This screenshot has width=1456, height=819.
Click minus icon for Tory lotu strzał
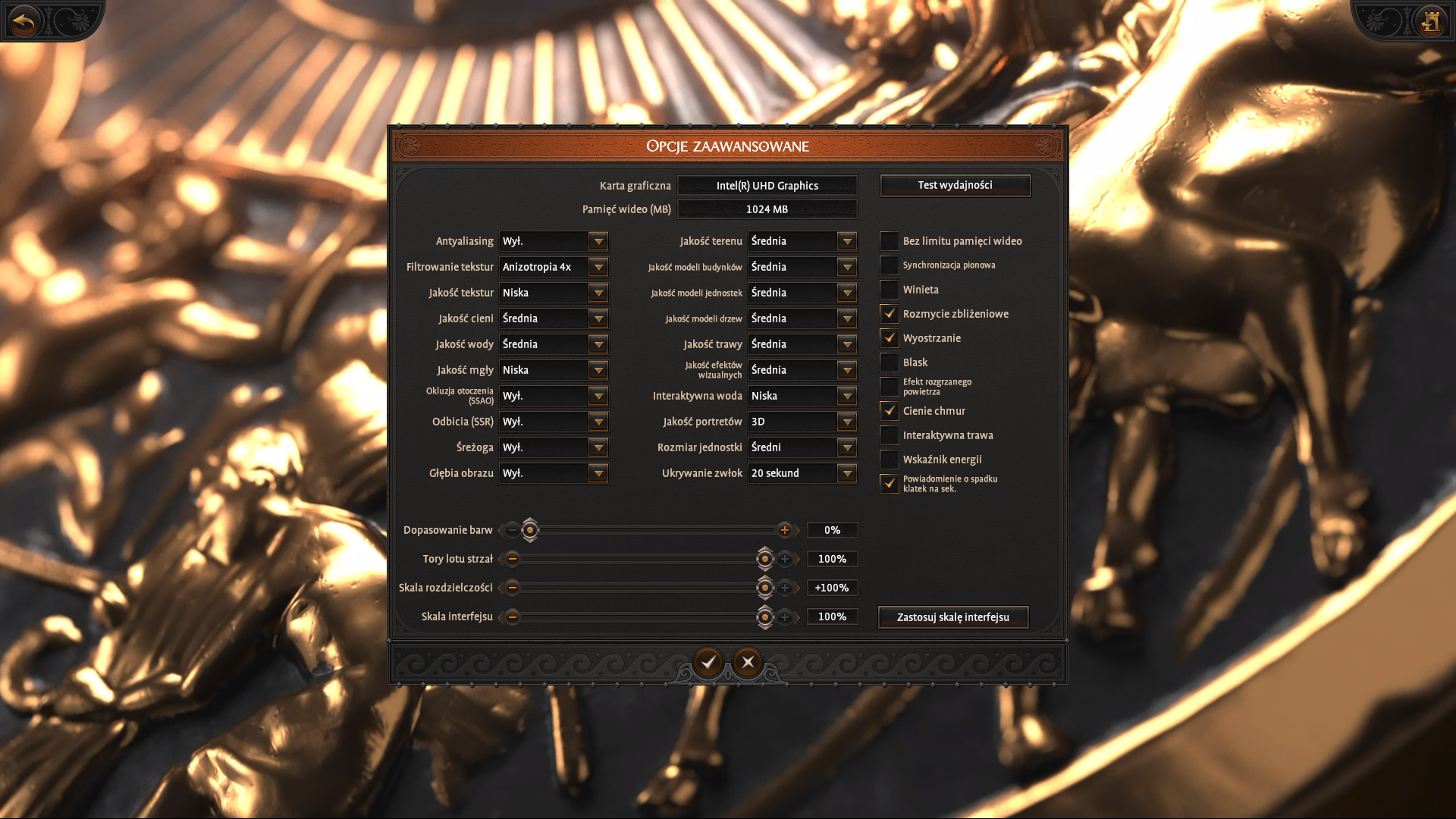coord(513,559)
